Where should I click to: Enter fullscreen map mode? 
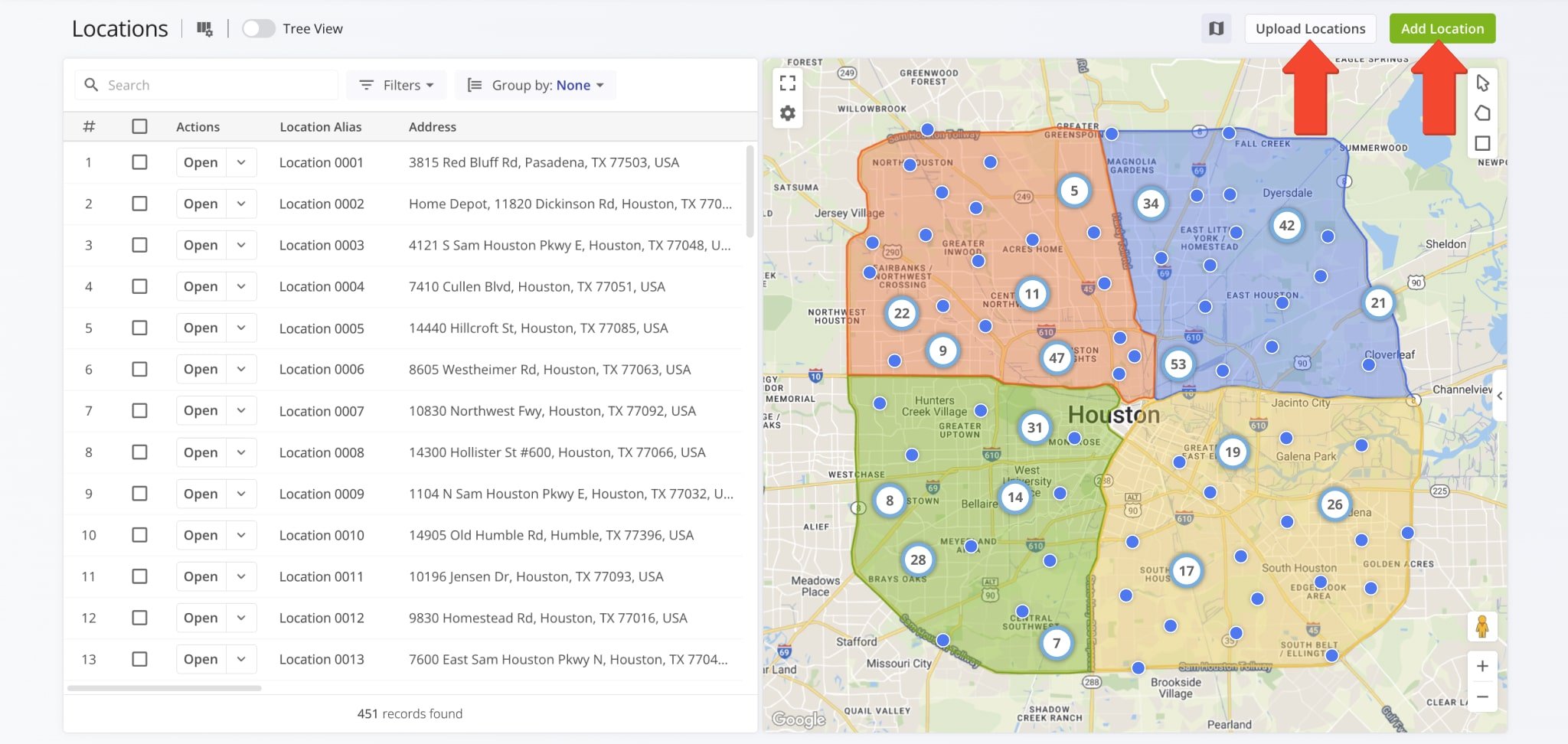[x=788, y=83]
